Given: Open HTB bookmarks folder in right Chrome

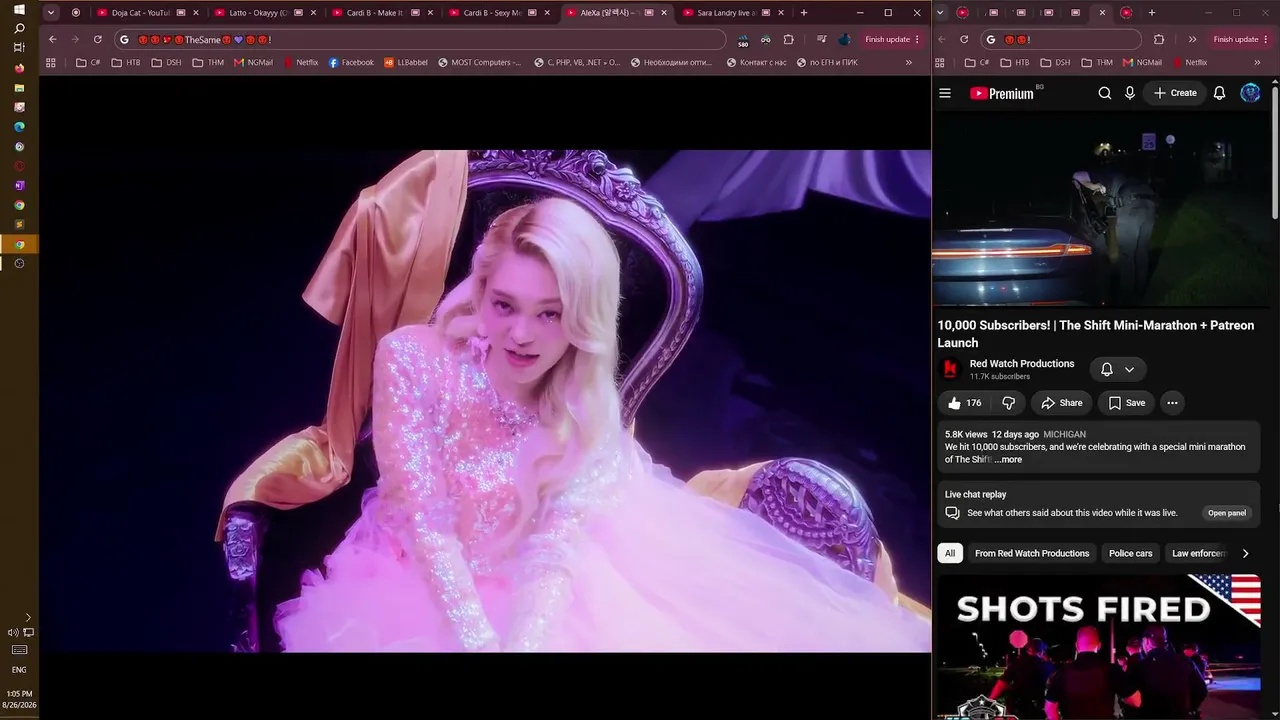Looking at the screenshot, I should [1015, 62].
